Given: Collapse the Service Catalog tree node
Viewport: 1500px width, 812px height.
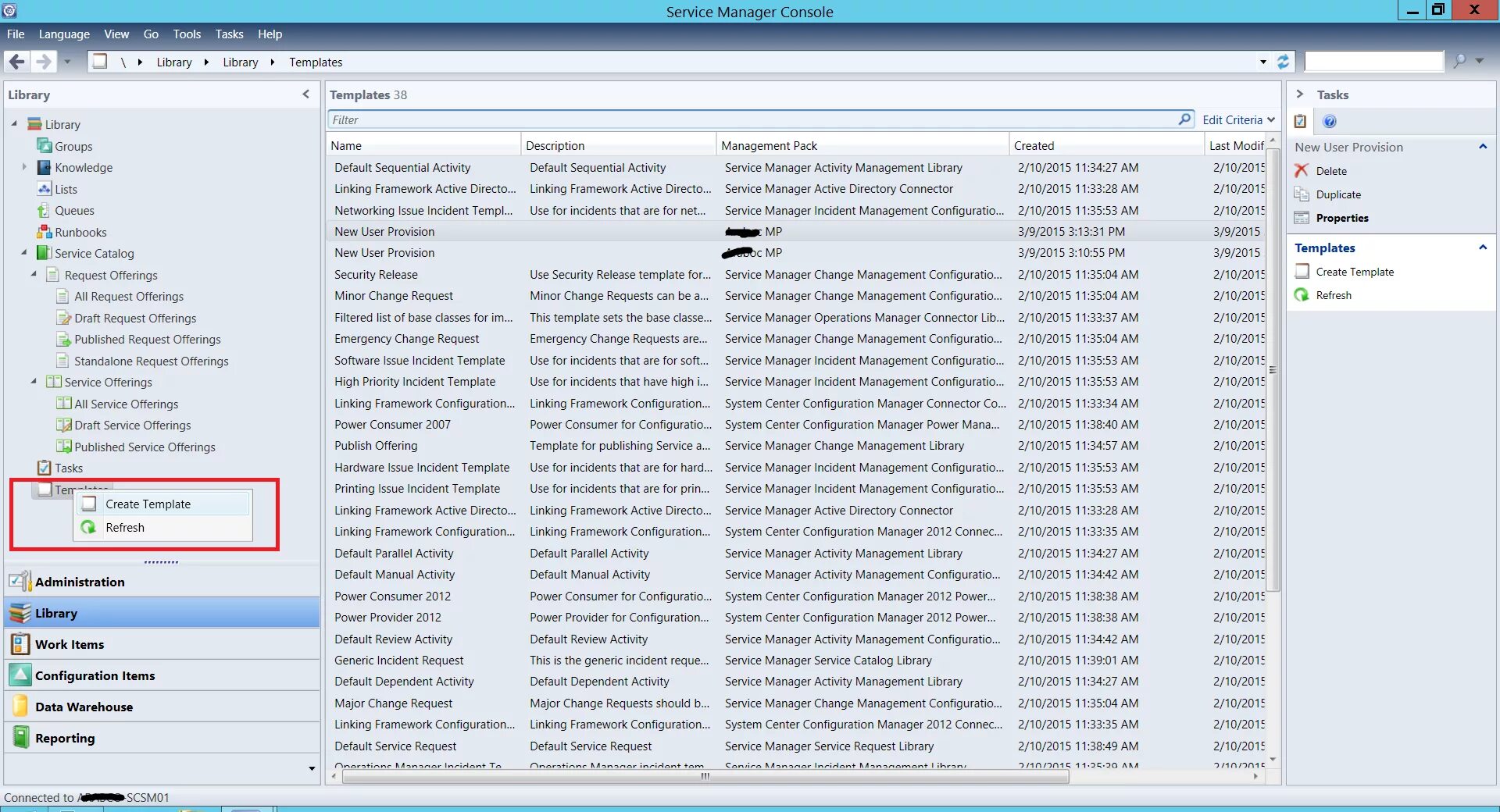Looking at the screenshot, I should pos(23,252).
